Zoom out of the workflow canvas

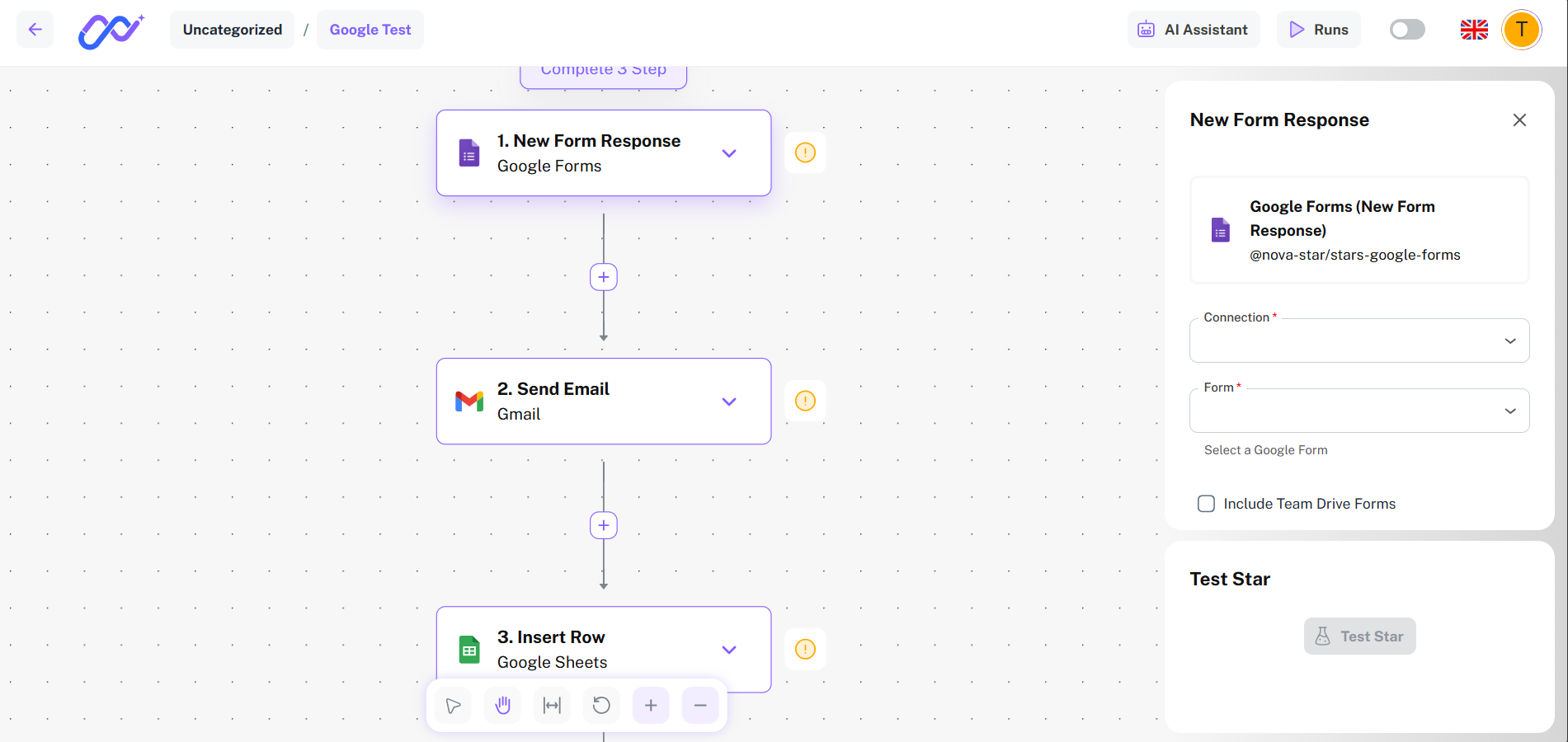click(x=699, y=705)
